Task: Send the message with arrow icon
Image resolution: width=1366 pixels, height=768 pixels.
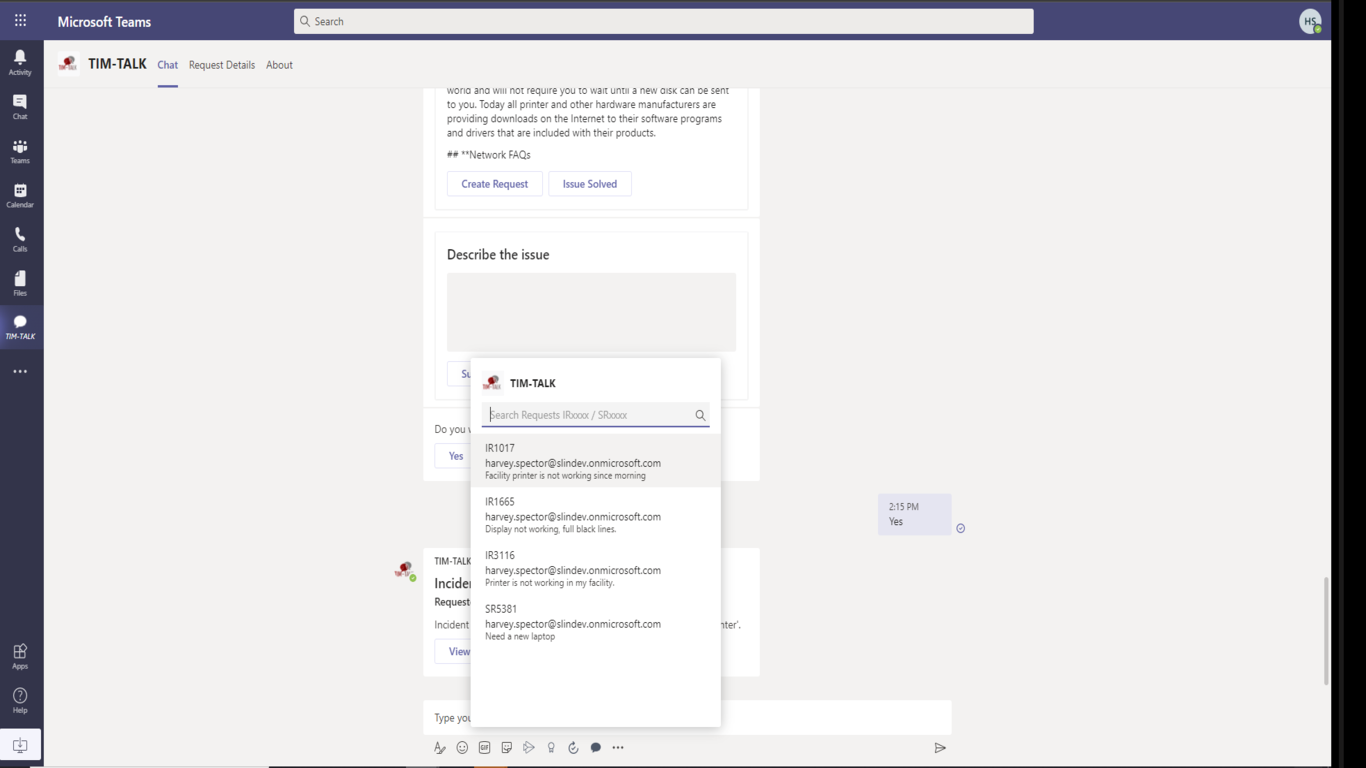Action: [940, 748]
